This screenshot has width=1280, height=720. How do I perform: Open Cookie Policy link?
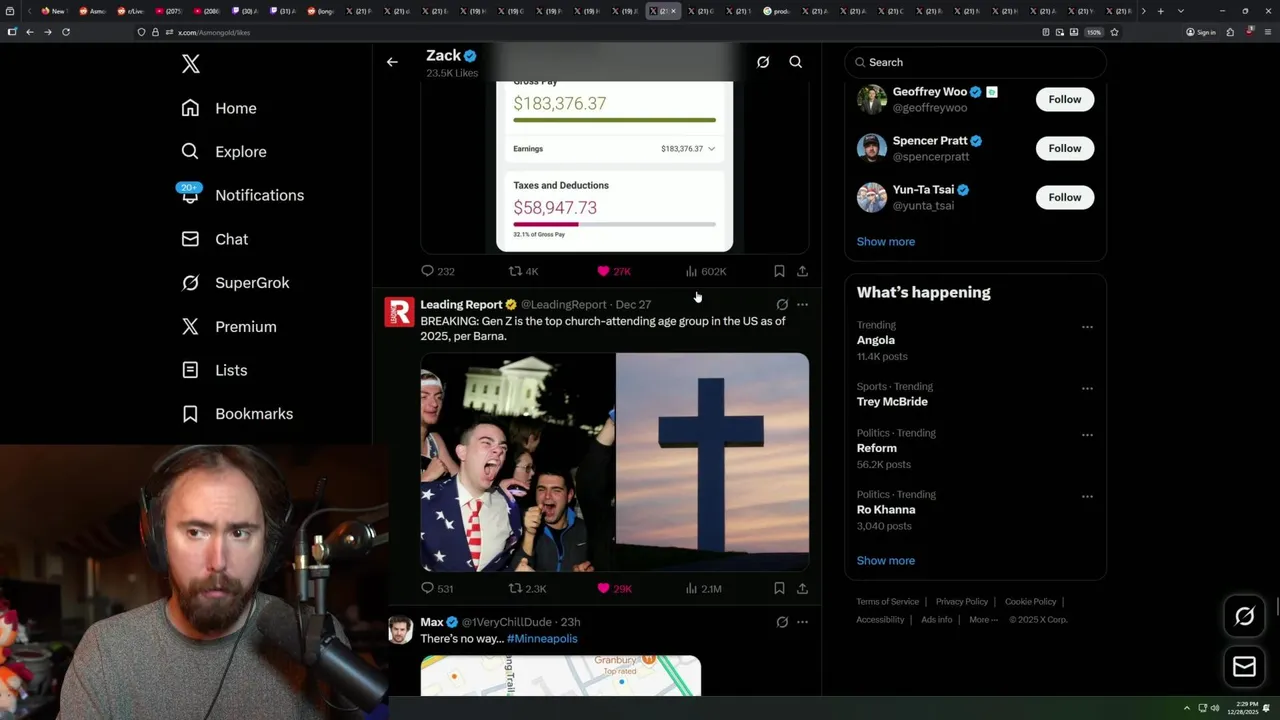[x=1030, y=602]
